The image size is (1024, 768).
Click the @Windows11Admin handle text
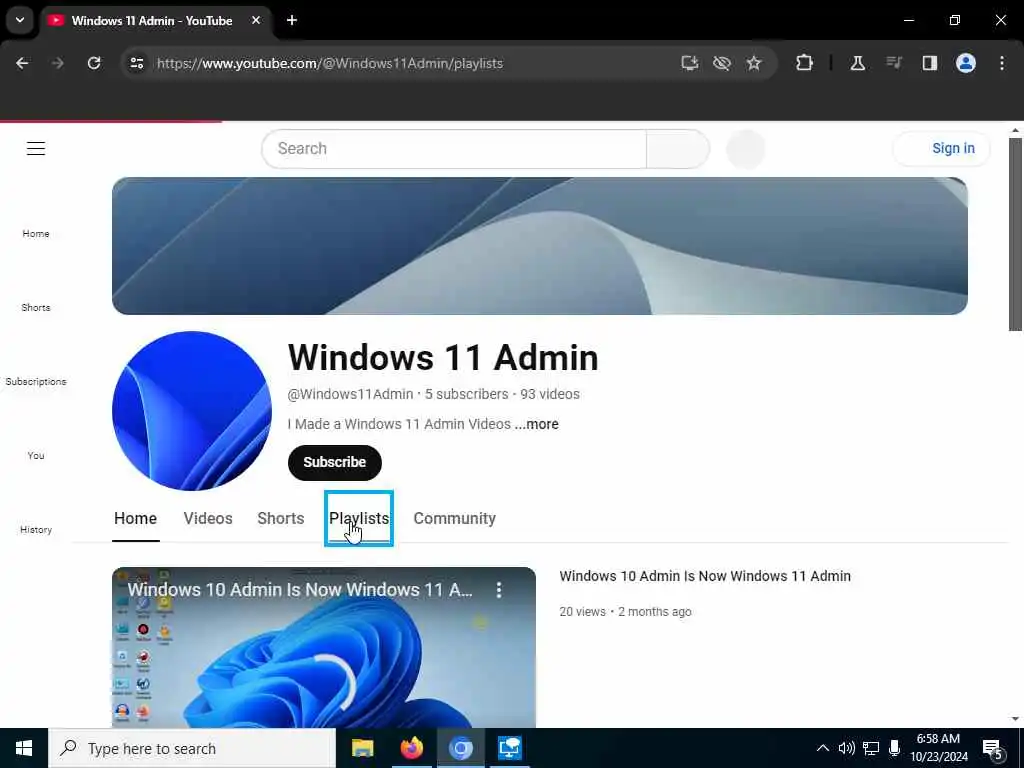350,394
